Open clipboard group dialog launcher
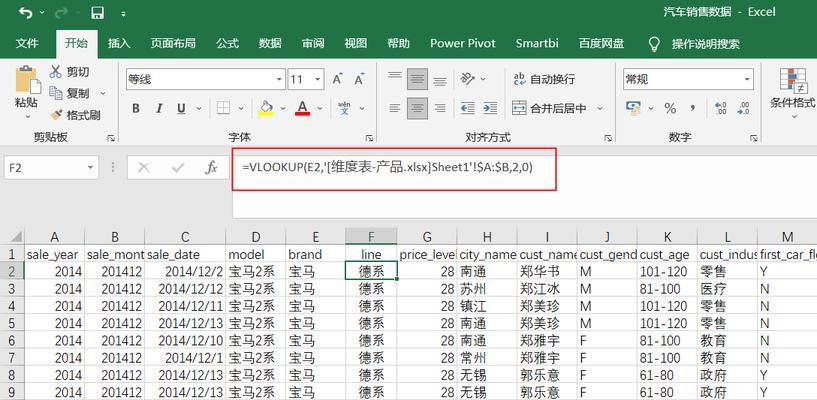 [x=111, y=138]
